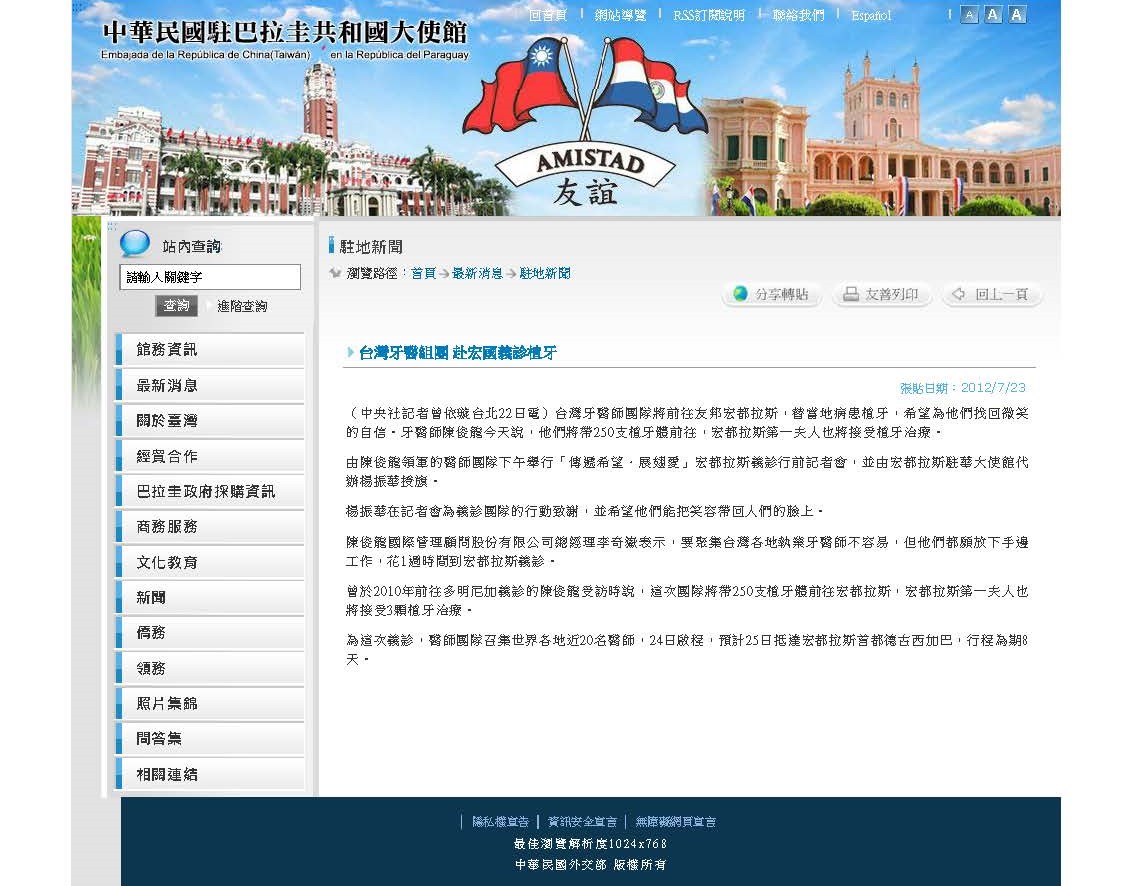The image size is (1133, 886).
Task: Open RSS訂閱說明 link
Action: 709,14
